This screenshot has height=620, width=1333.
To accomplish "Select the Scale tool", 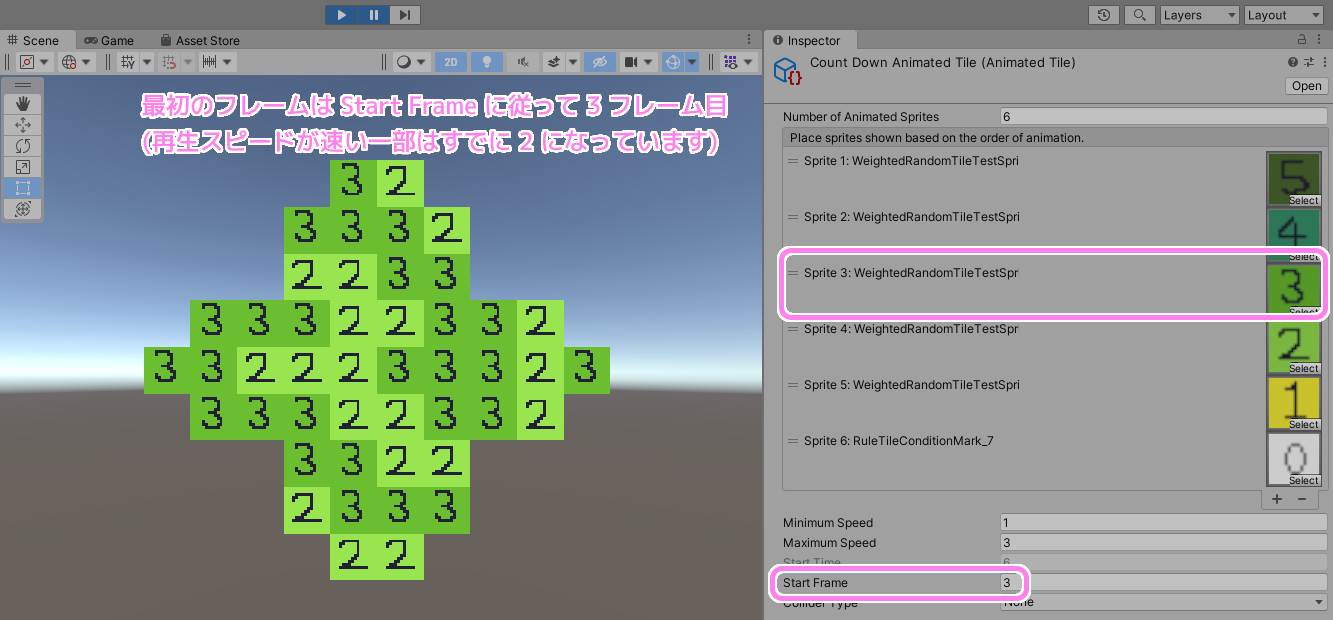I will [x=23, y=166].
